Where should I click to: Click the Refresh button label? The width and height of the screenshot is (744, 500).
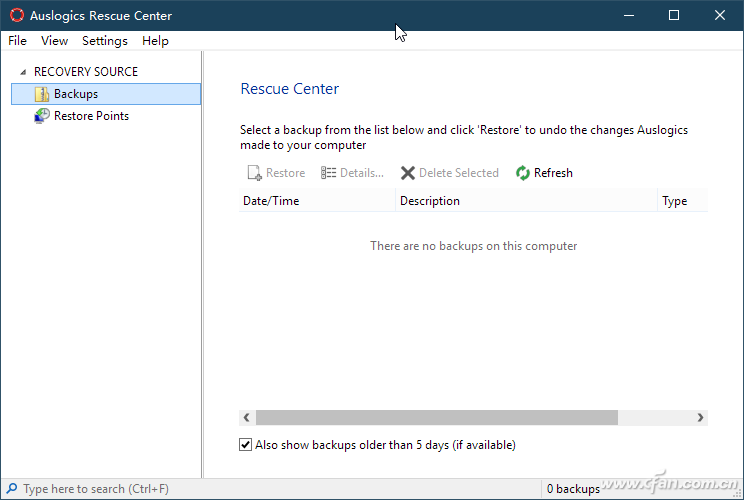pyautogui.click(x=553, y=173)
